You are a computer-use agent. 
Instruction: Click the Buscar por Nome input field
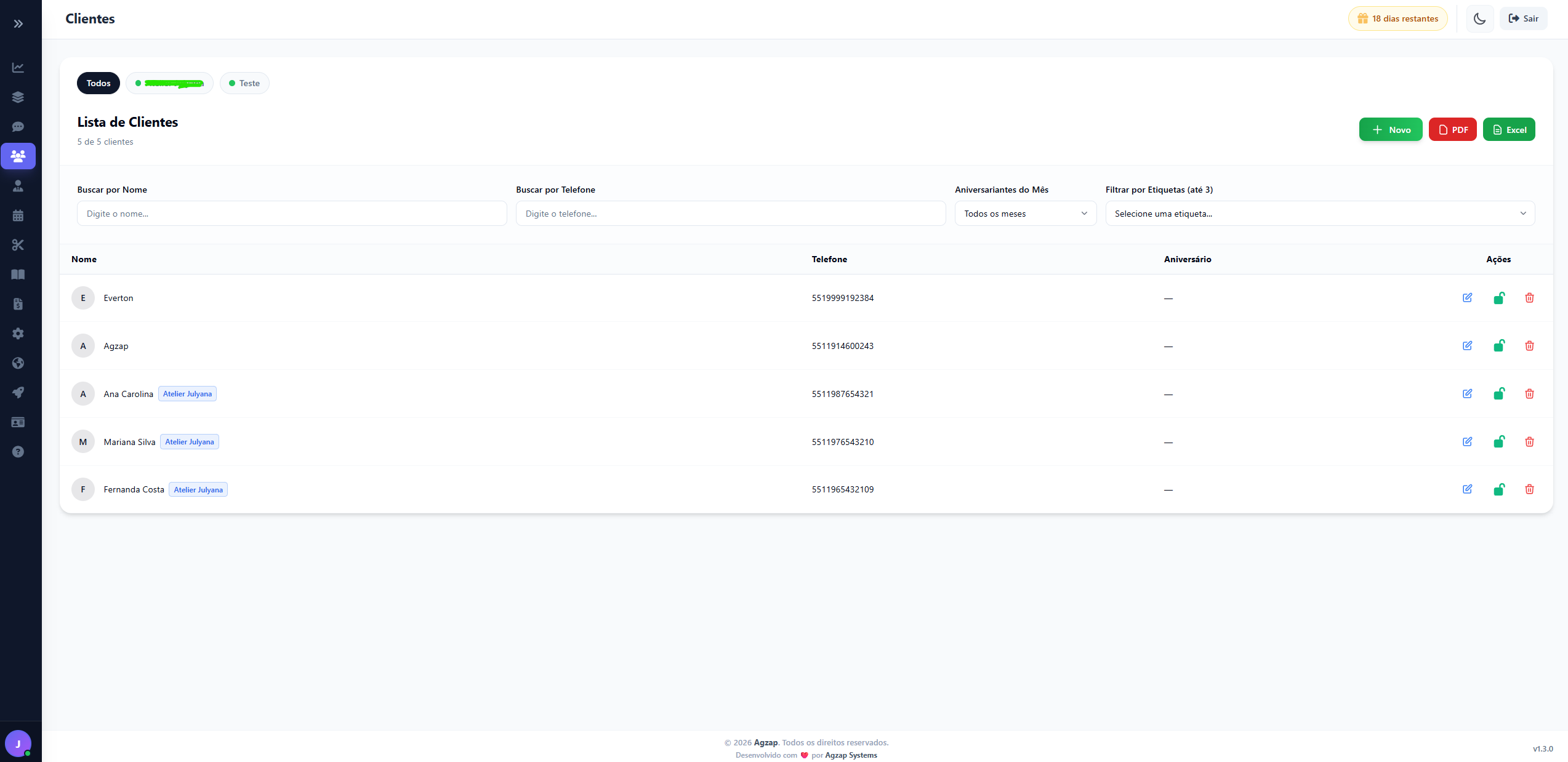pyautogui.click(x=292, y=214)
